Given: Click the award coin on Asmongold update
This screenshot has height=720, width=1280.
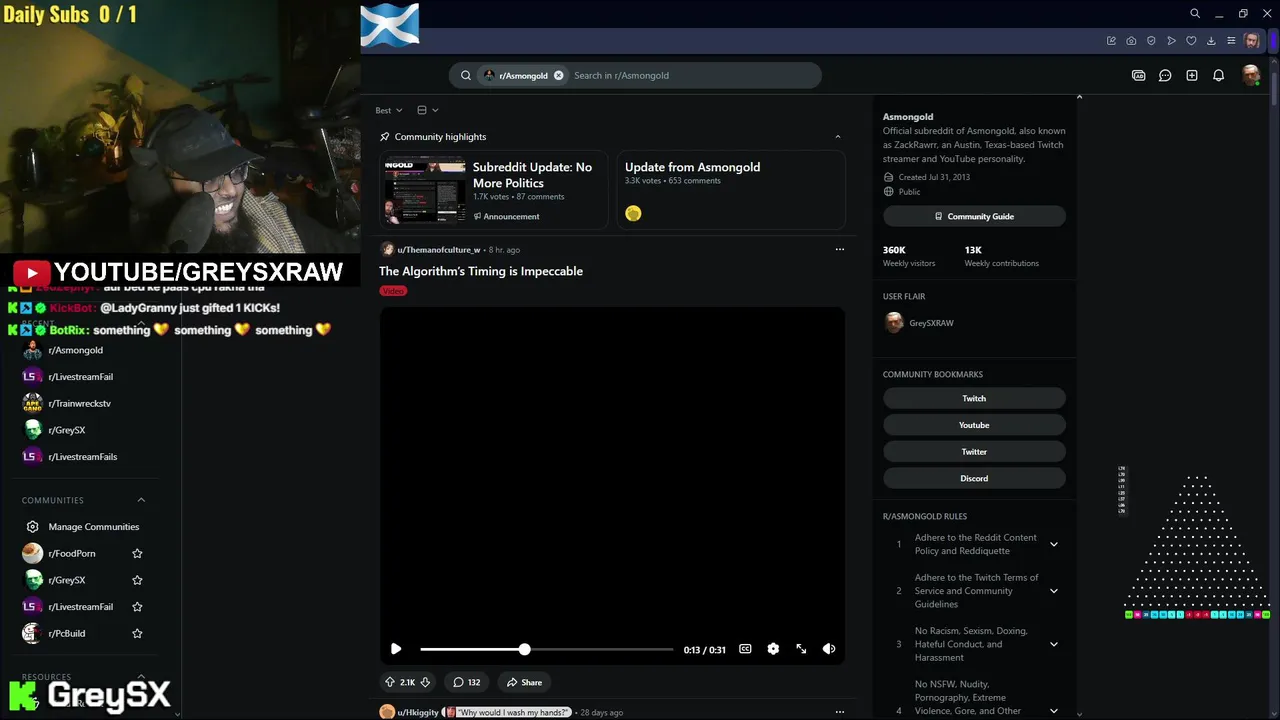Looking at the screenshot, I should tap(633, 213).
